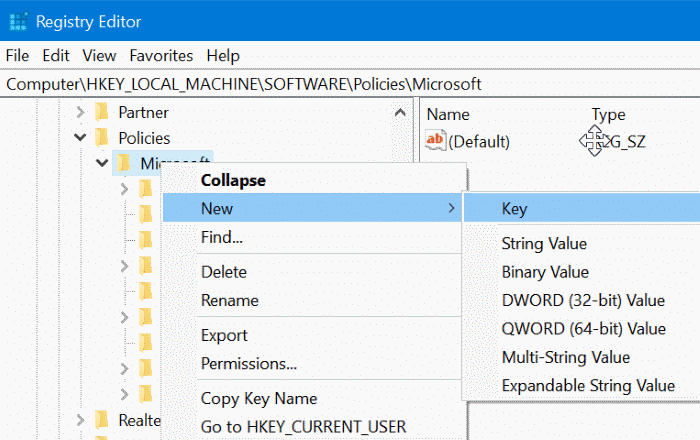The image size is (700, 440).
Task: Collapse the Policies tree node chevron
Action: [x=78, y=138]
